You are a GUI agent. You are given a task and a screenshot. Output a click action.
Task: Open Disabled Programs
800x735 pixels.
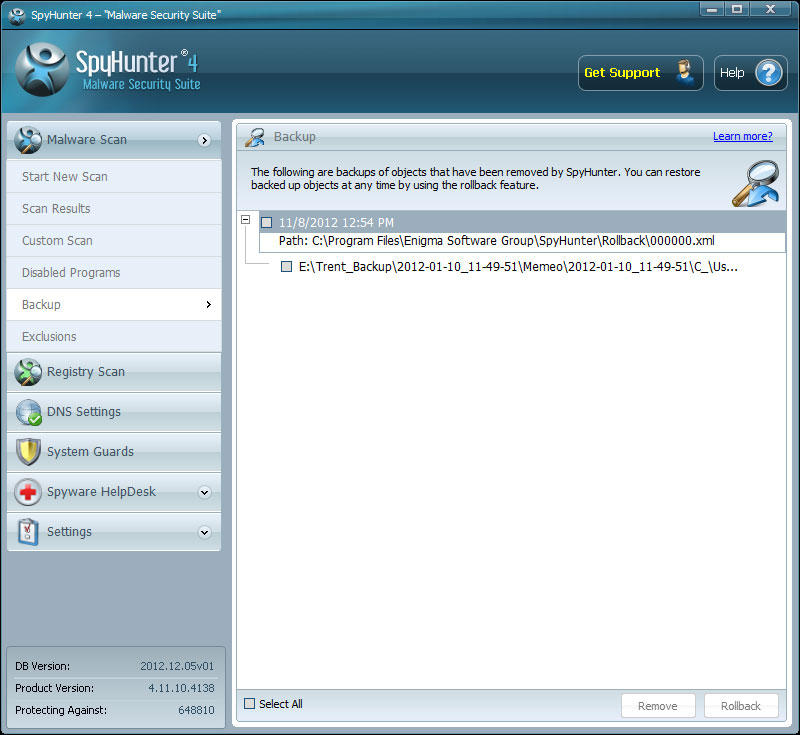114,273
